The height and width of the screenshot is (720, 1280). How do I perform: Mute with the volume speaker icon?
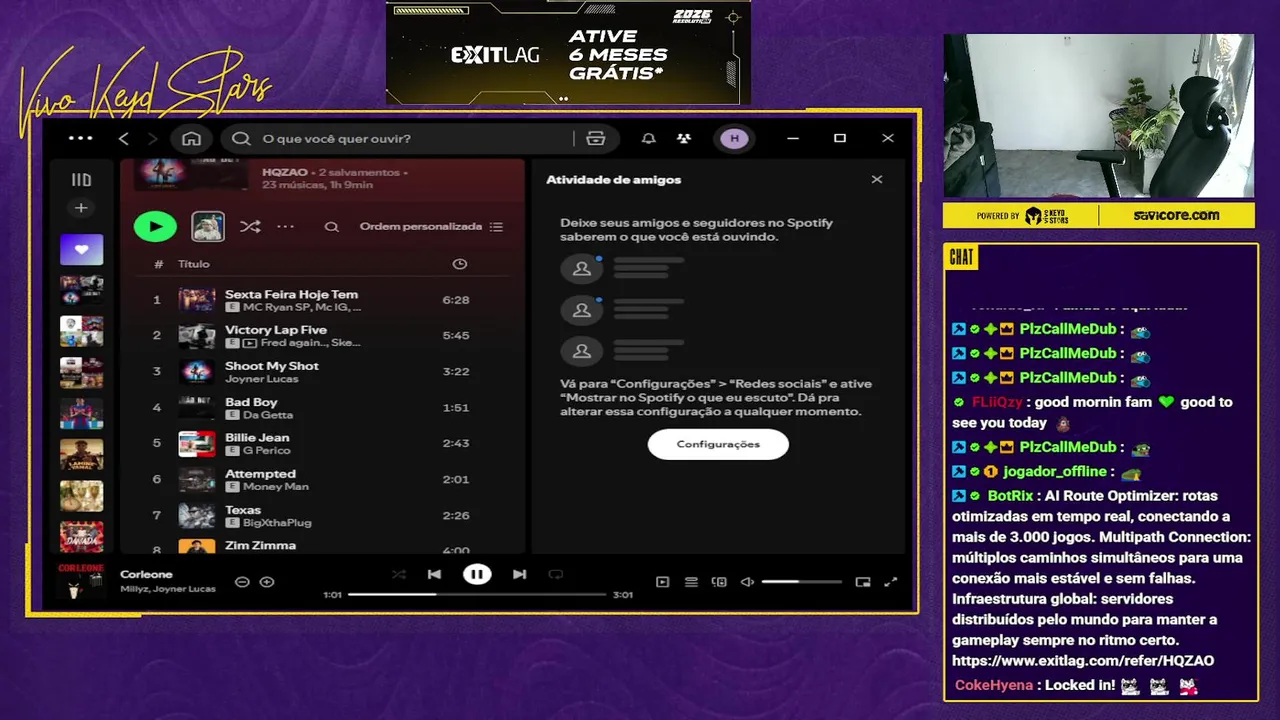pos(747,582)
